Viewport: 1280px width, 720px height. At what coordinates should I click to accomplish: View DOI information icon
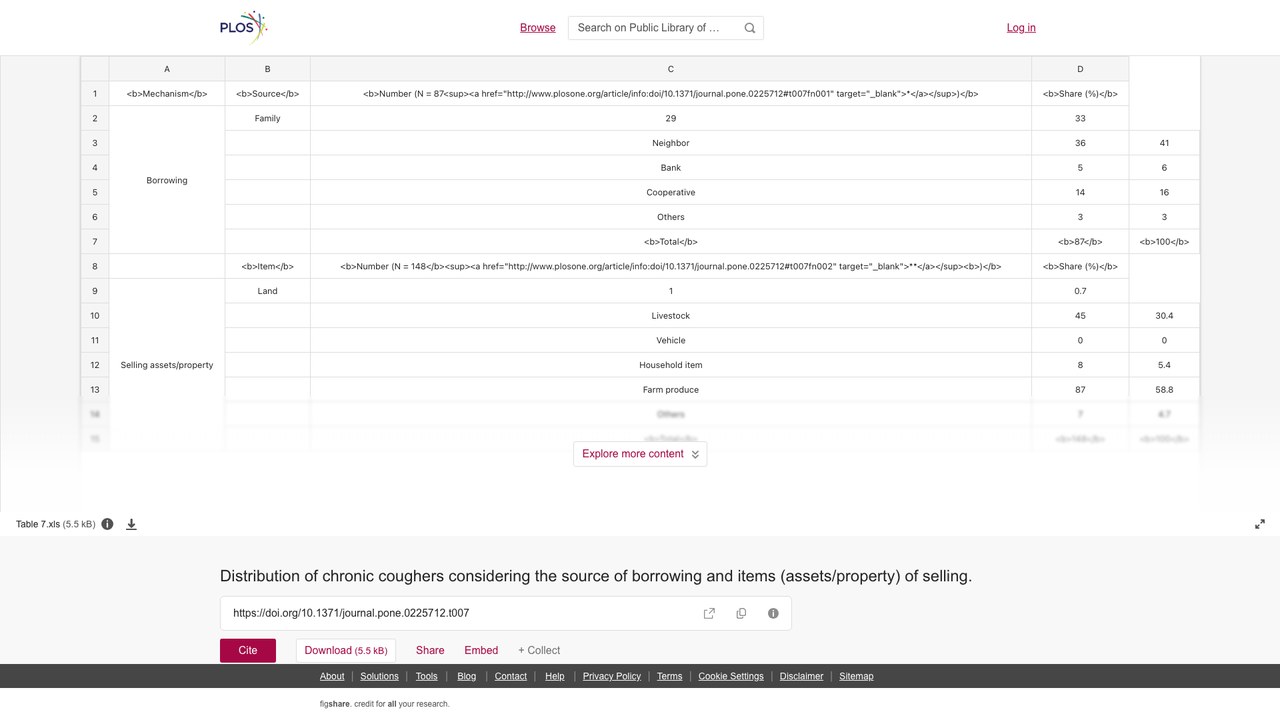pos(773,613)
